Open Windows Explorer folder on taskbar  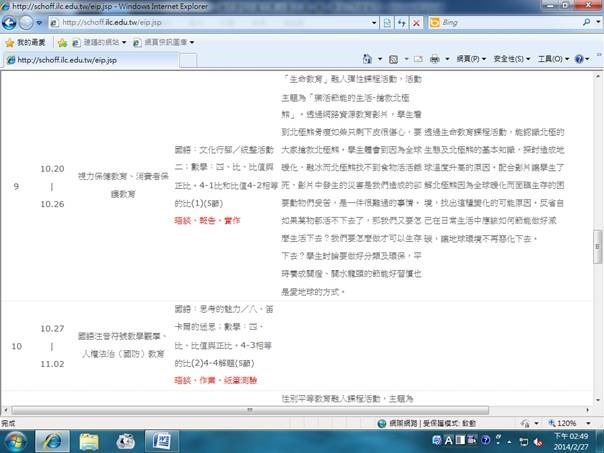tap(88, 440)
